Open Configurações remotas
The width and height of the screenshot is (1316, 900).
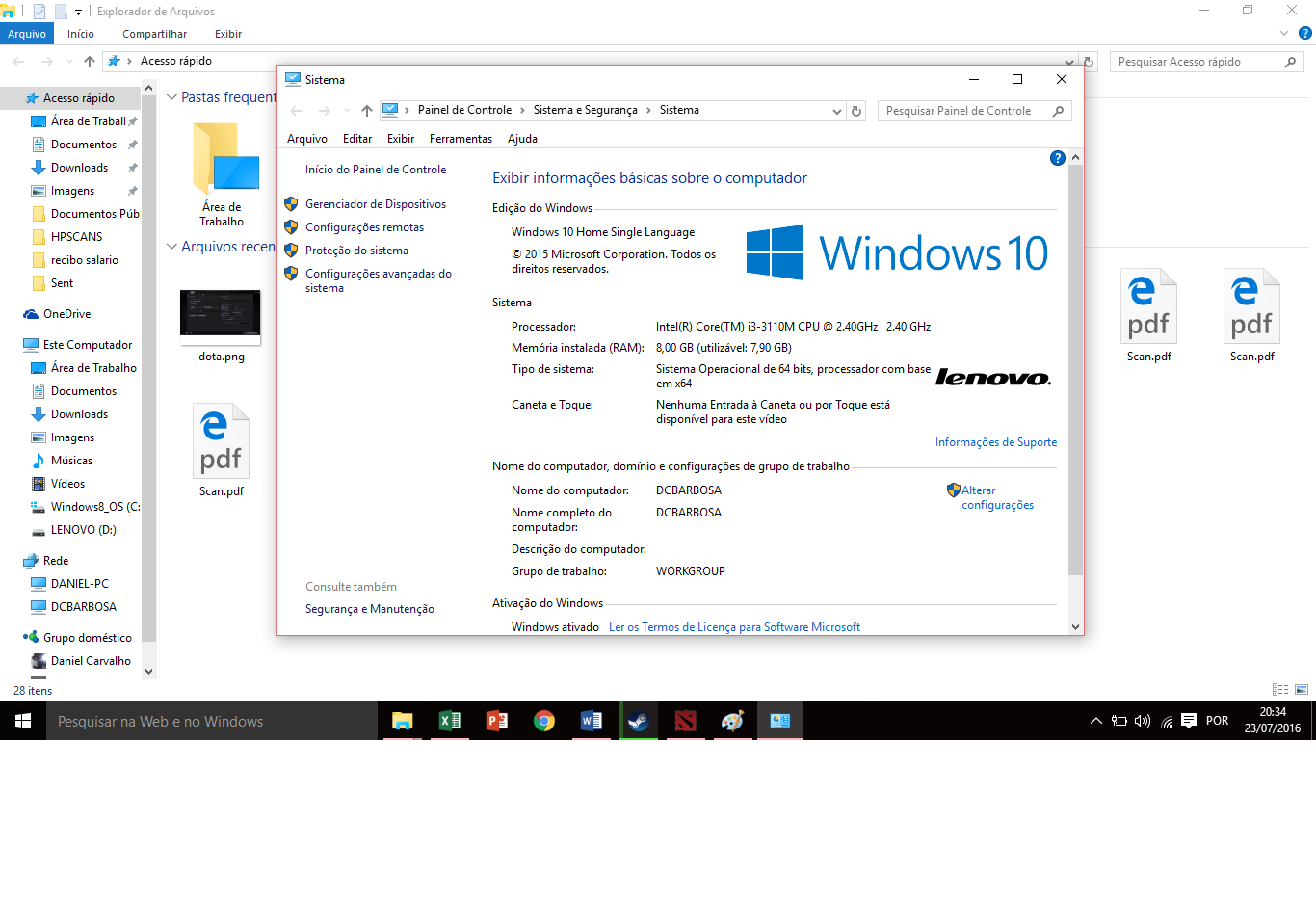pos(364,227)
